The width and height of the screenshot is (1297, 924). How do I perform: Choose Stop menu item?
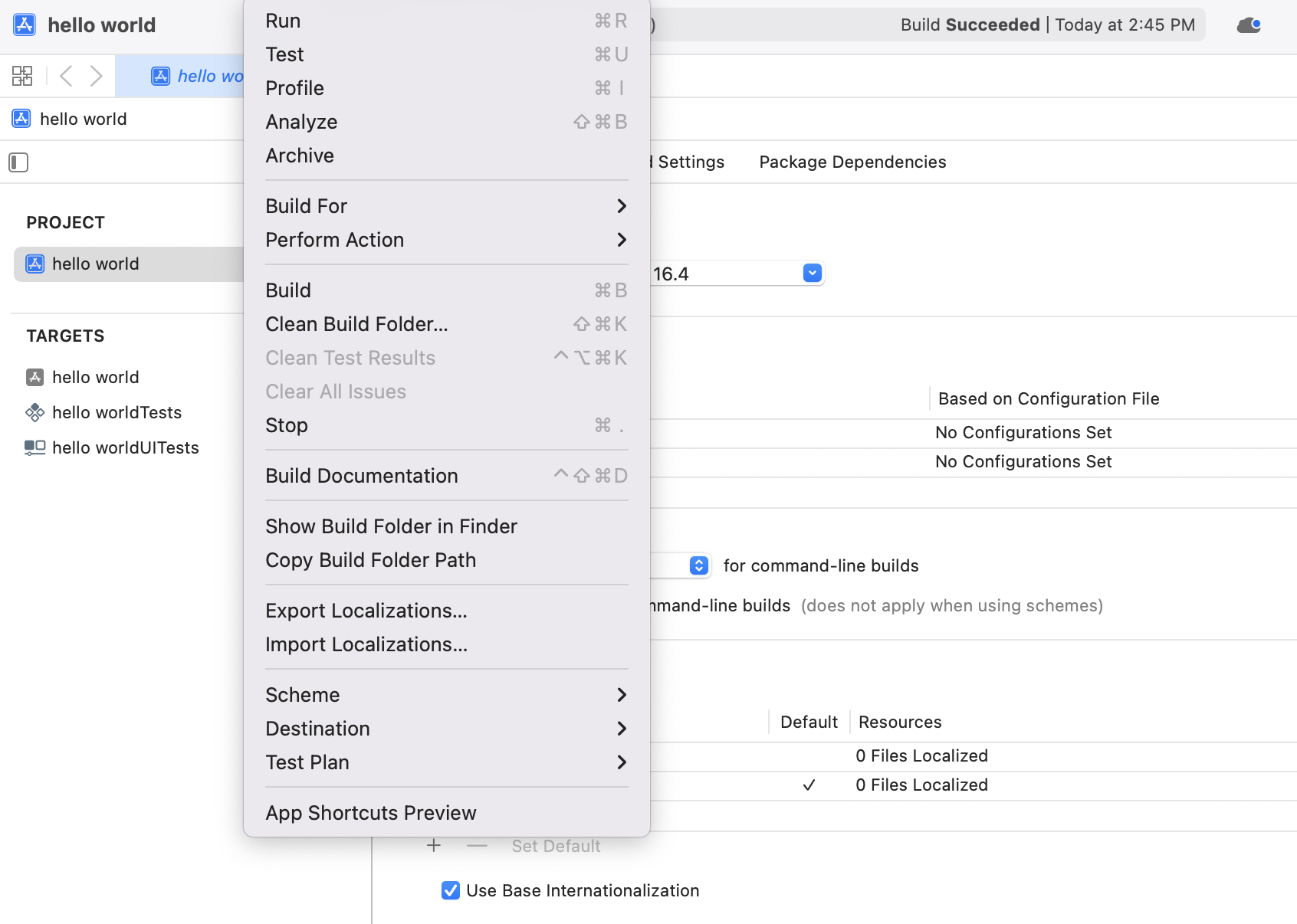(447, 425)
